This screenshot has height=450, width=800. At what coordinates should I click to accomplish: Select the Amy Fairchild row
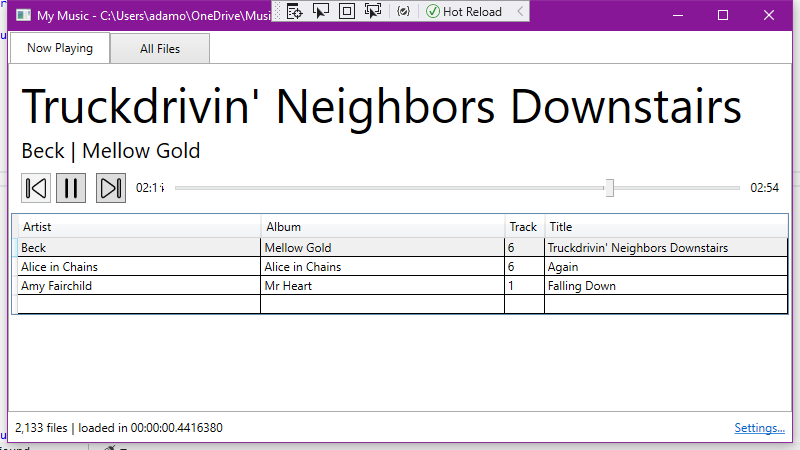(x=403, y=286)
